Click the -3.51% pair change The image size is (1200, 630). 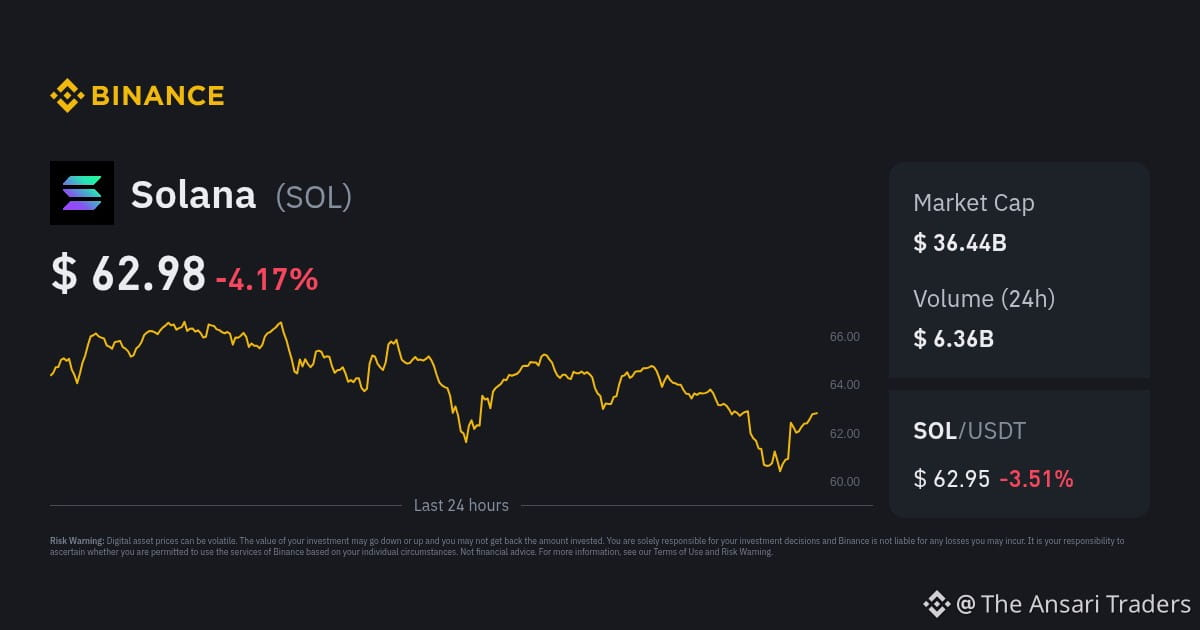click(x=1037, y=479)
